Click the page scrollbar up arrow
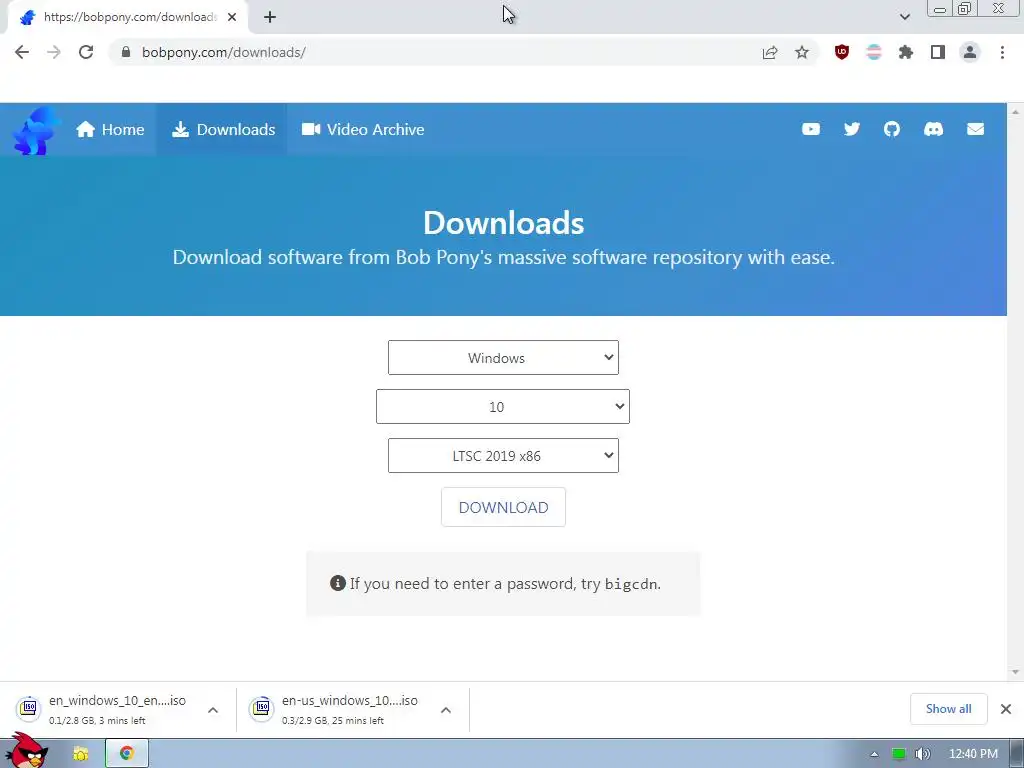 pyautogui.click(x=1015, y=112)
